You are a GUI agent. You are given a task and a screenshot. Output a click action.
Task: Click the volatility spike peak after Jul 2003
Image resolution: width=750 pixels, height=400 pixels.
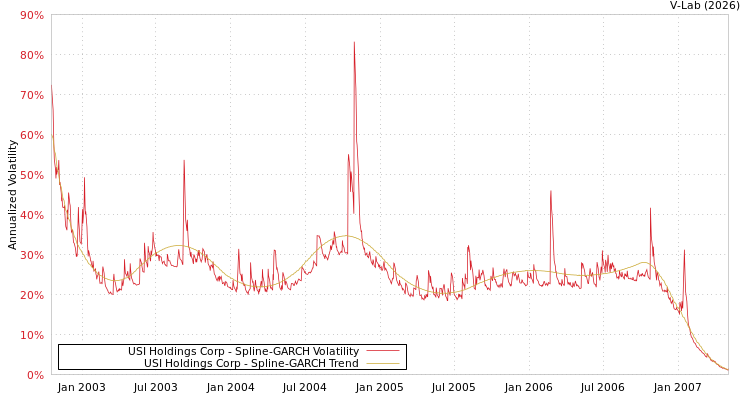pos(184,161)
